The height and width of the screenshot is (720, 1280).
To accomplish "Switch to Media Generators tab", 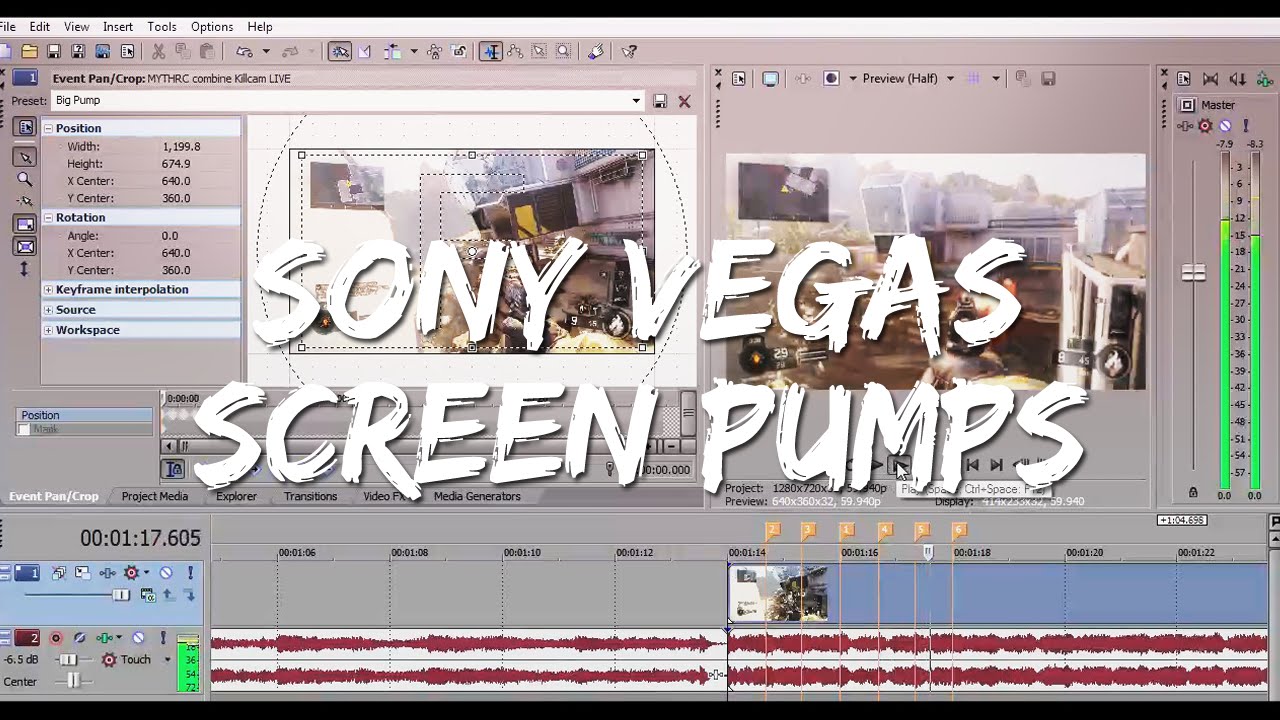I will point(477,496).
